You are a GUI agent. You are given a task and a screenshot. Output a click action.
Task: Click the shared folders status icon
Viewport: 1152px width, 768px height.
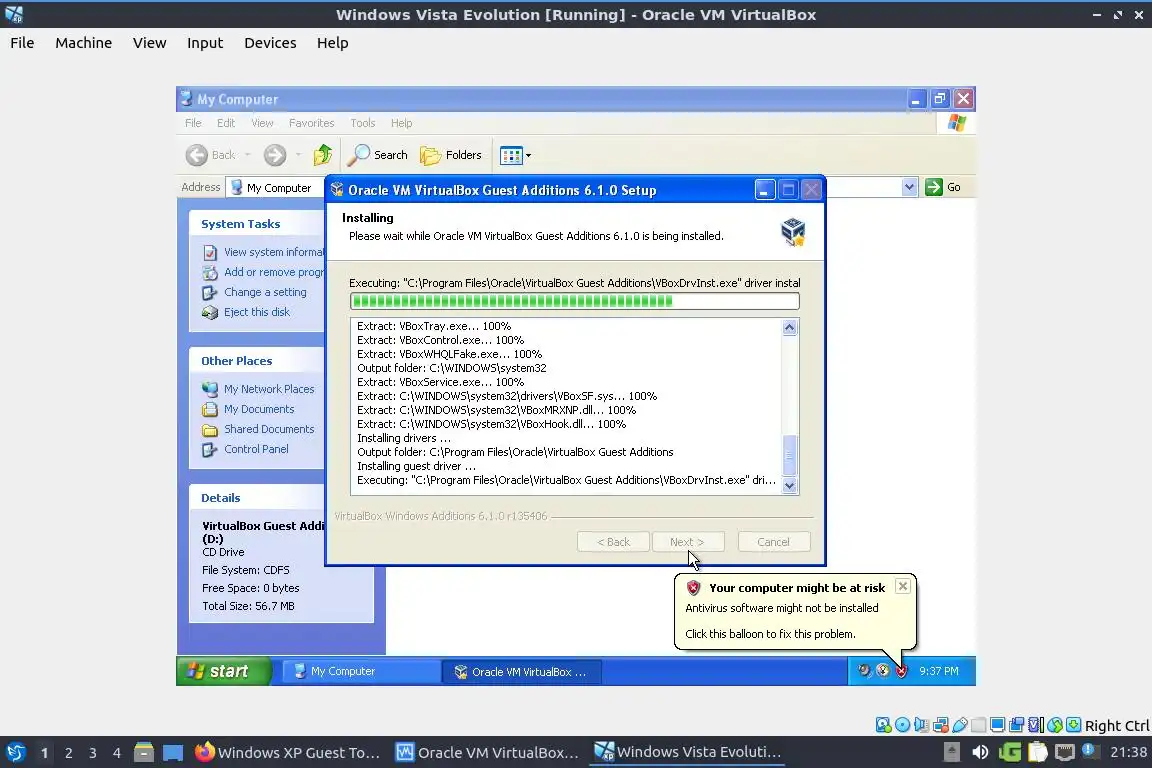[x=979, y=725]
